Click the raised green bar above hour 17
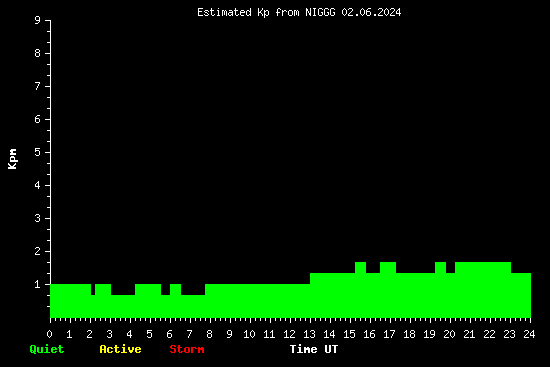The image size is (550, 367). [388, 267]
